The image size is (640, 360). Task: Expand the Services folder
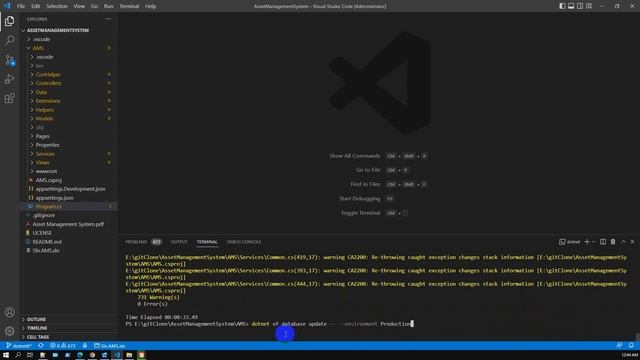pyautogui.click(x=69, y=154)
